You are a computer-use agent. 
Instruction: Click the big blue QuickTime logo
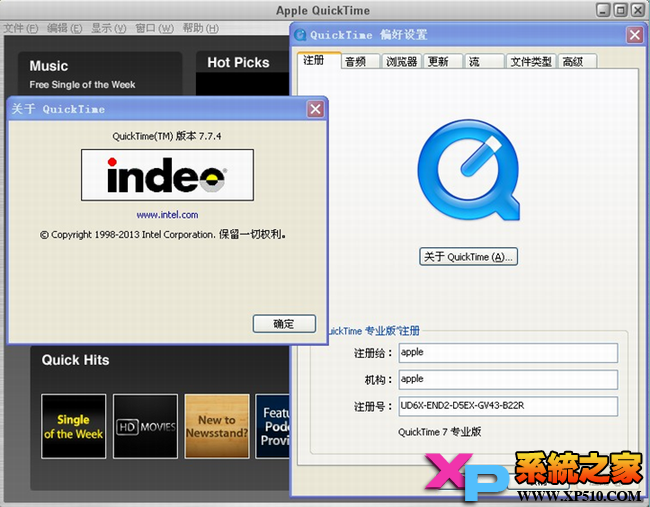(468, 170)
